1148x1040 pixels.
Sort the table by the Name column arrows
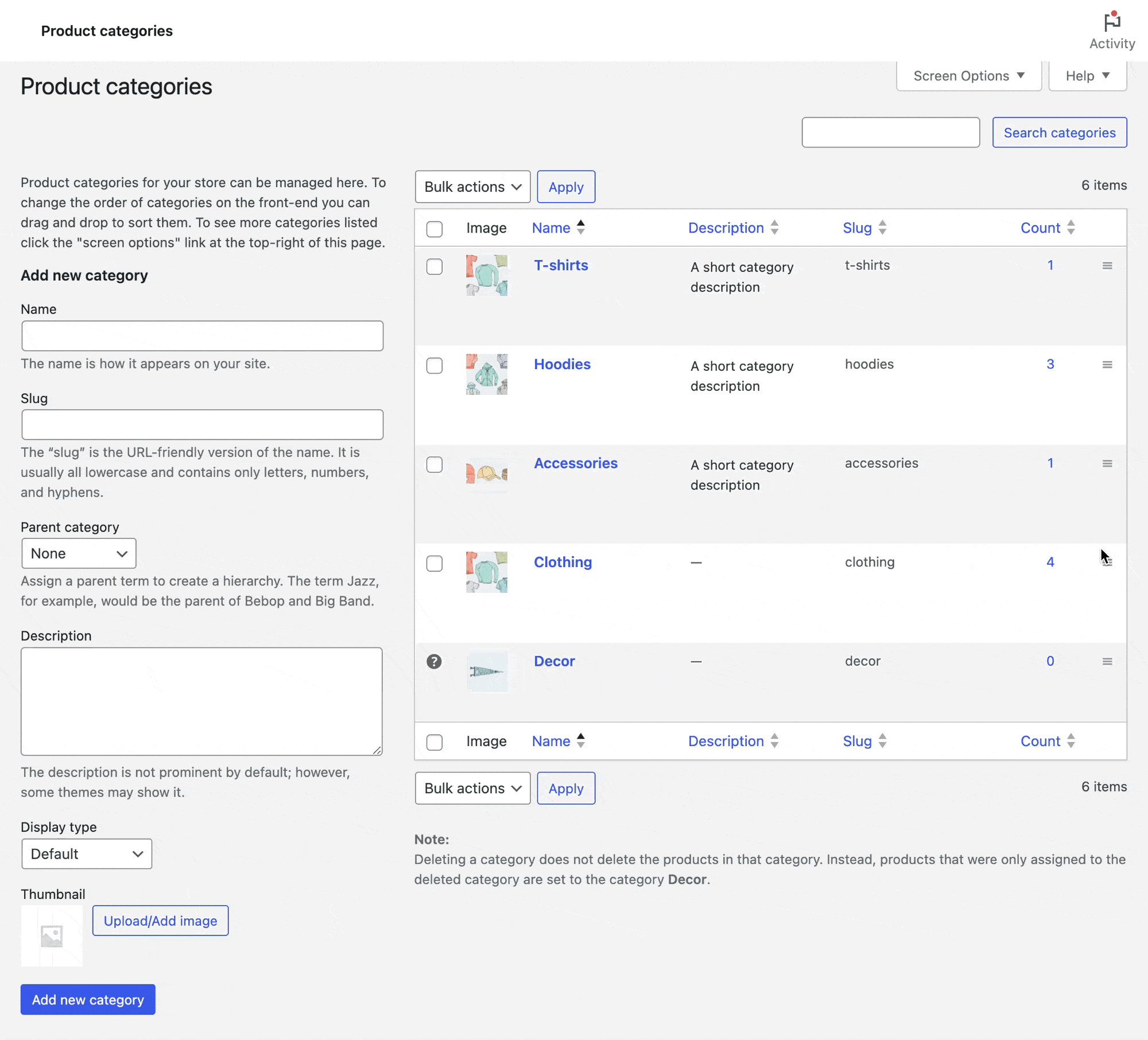(581, 227)
